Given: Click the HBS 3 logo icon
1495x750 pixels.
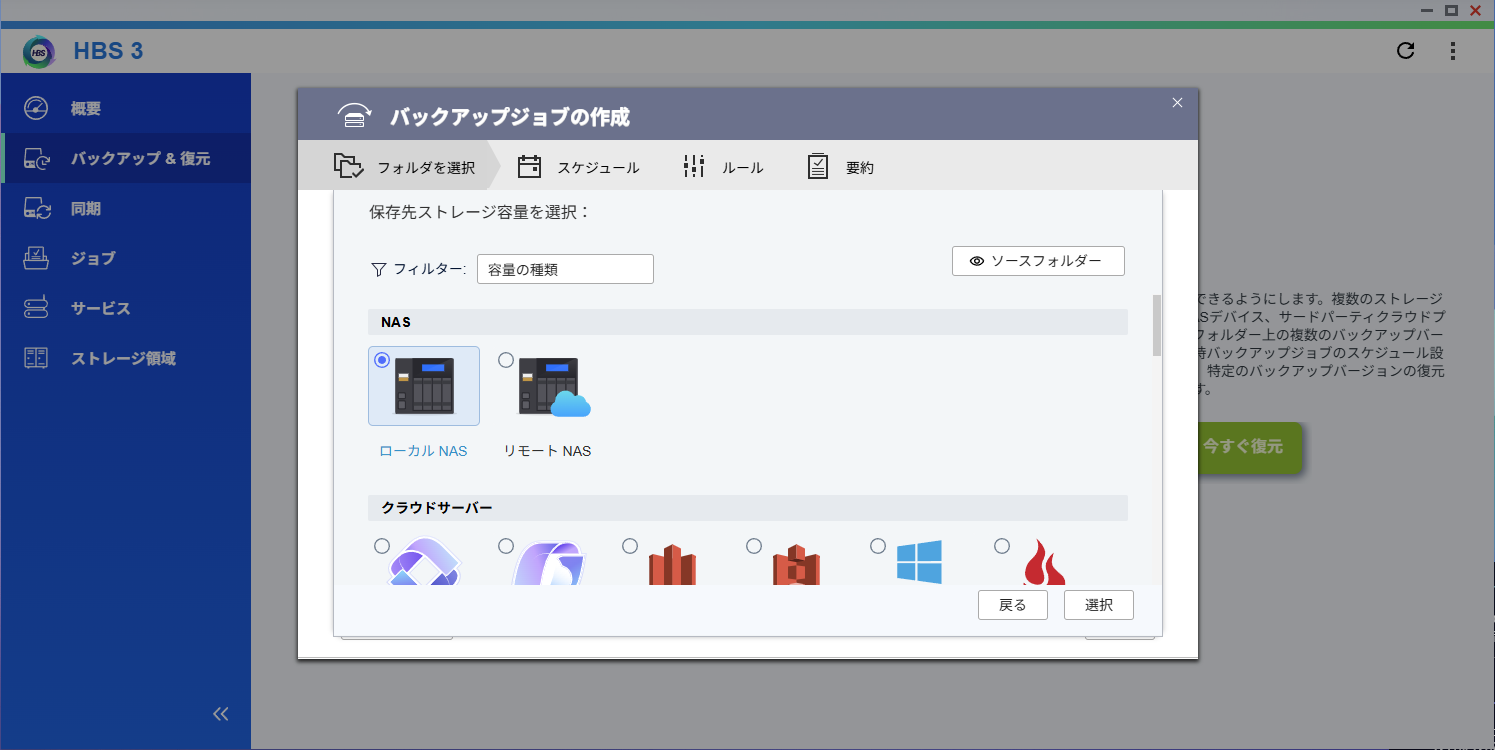Looking at the screenshot, I should point(39,51).
